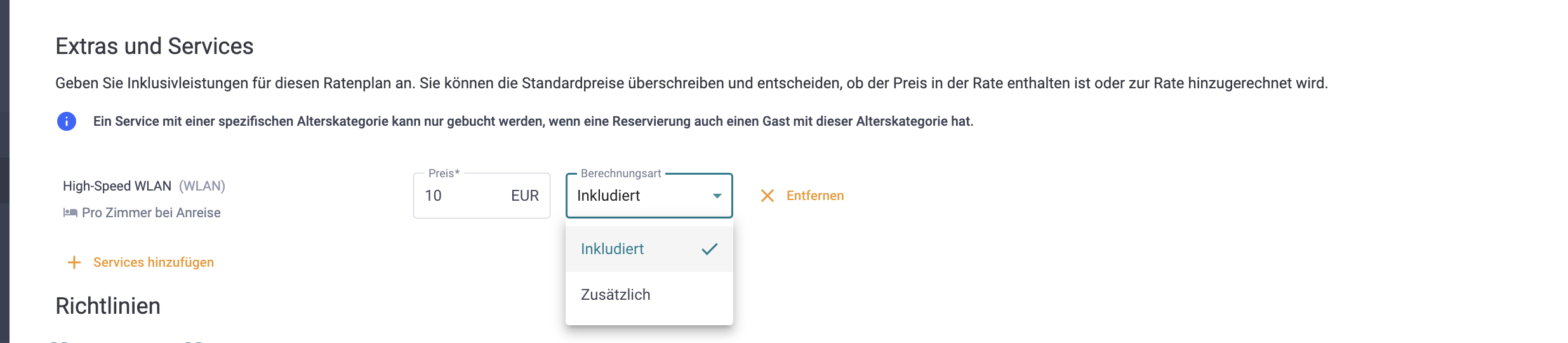Viewport: 1568px width, 343px height.
Task: Select Inkludiert from the dropdown list
Action: click(649, 249)
